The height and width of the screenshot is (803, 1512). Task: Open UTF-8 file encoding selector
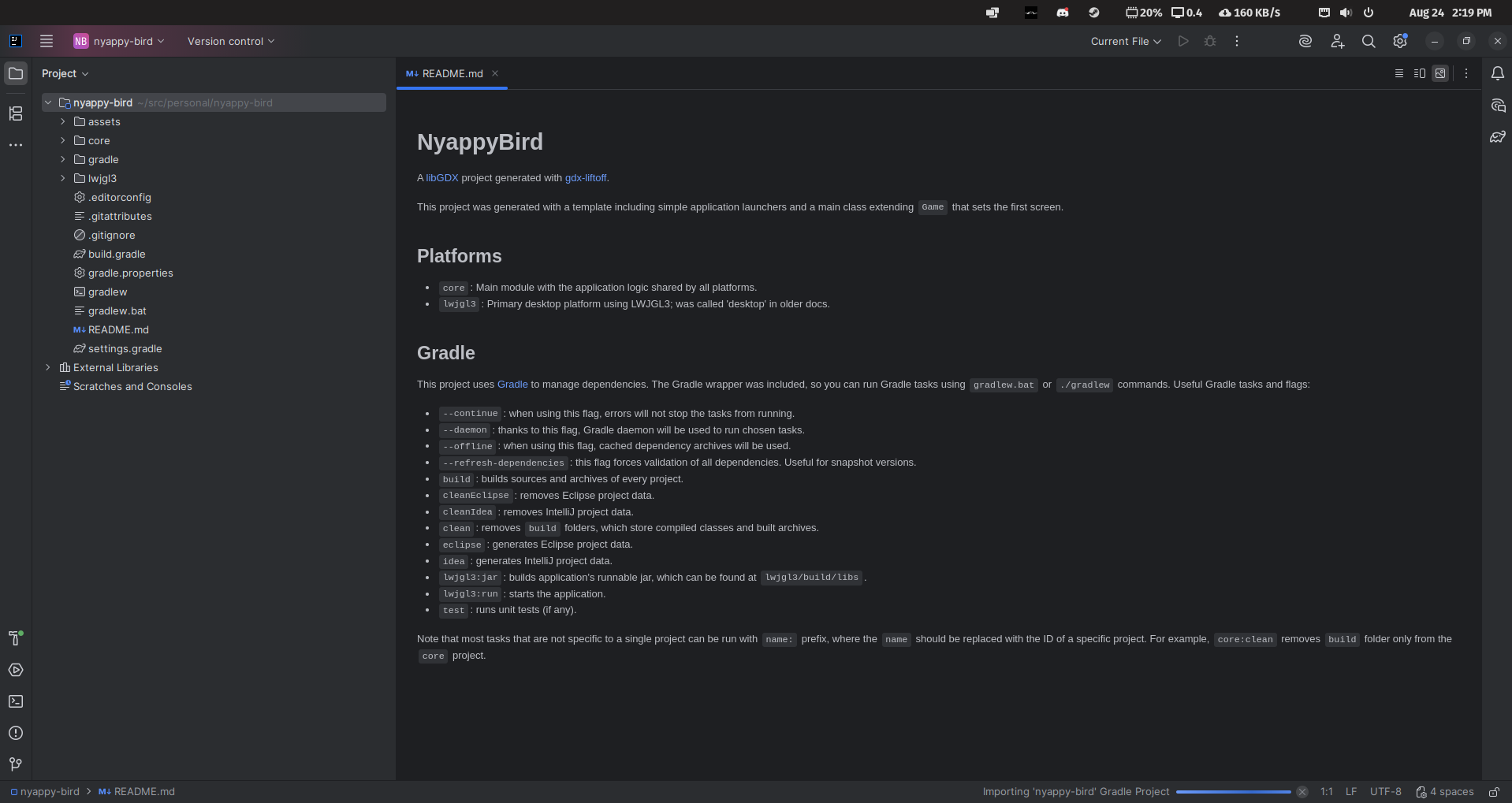coord(1386,792)
